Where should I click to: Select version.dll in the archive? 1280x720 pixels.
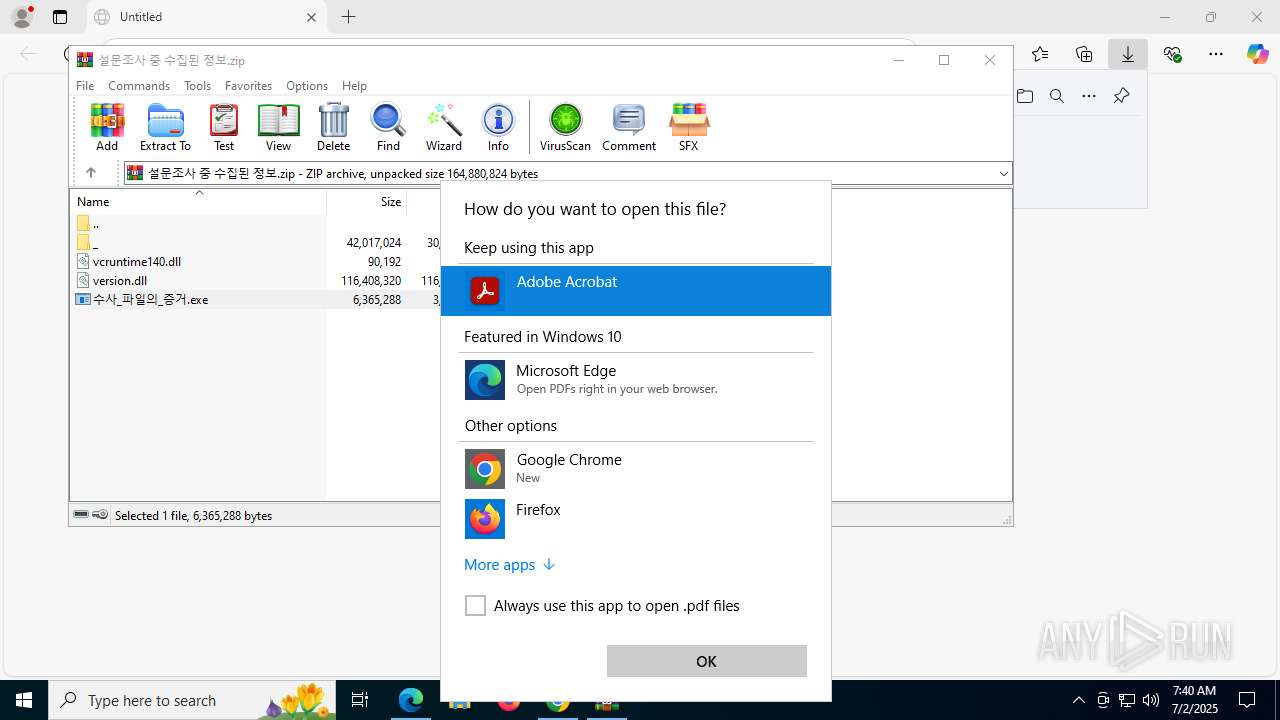(x=120, y=281)
